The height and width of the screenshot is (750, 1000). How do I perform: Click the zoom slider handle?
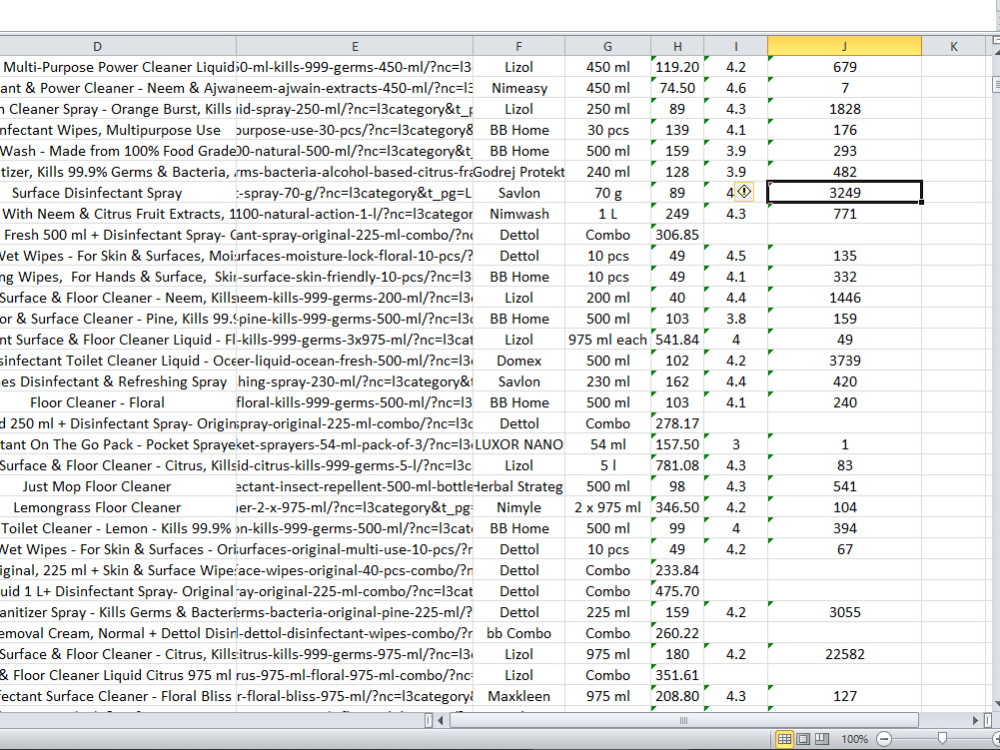(942, 739)
